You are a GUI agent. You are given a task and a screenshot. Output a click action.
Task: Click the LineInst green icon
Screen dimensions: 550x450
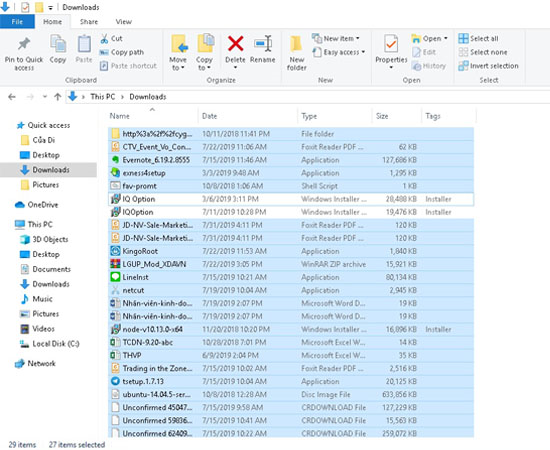click(x=115, y=277)
